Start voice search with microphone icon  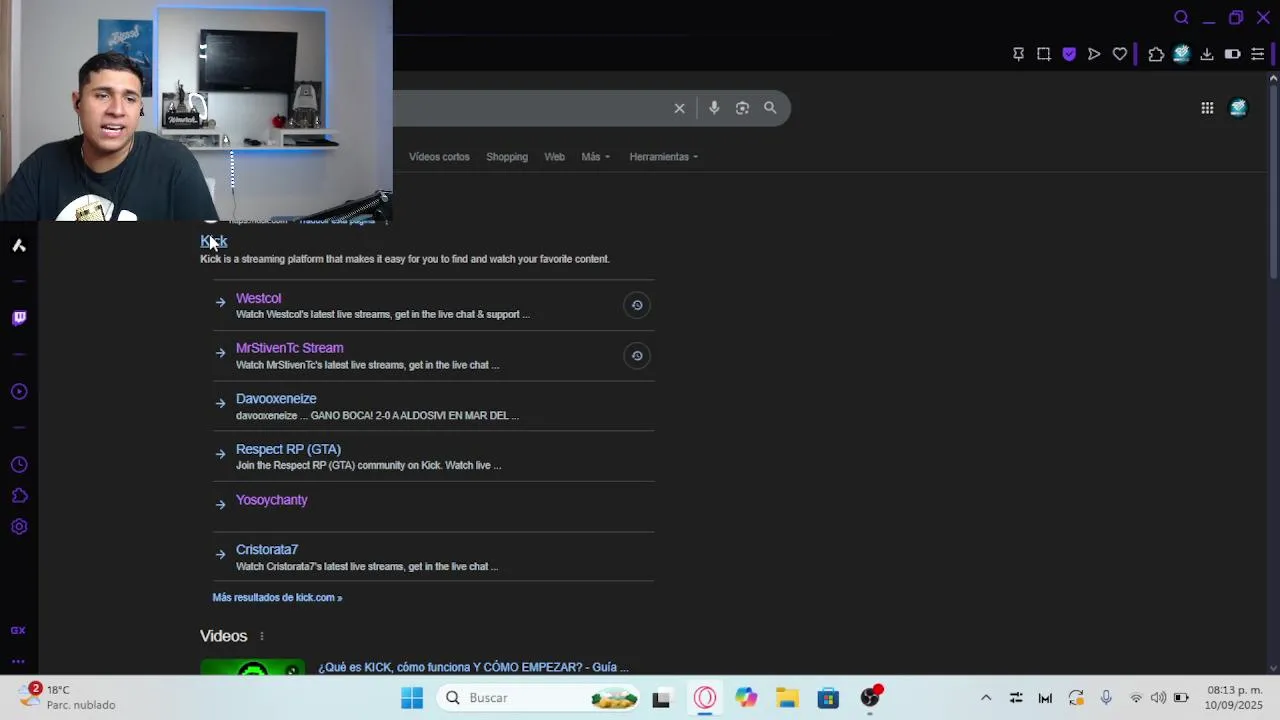pos(714,108)
